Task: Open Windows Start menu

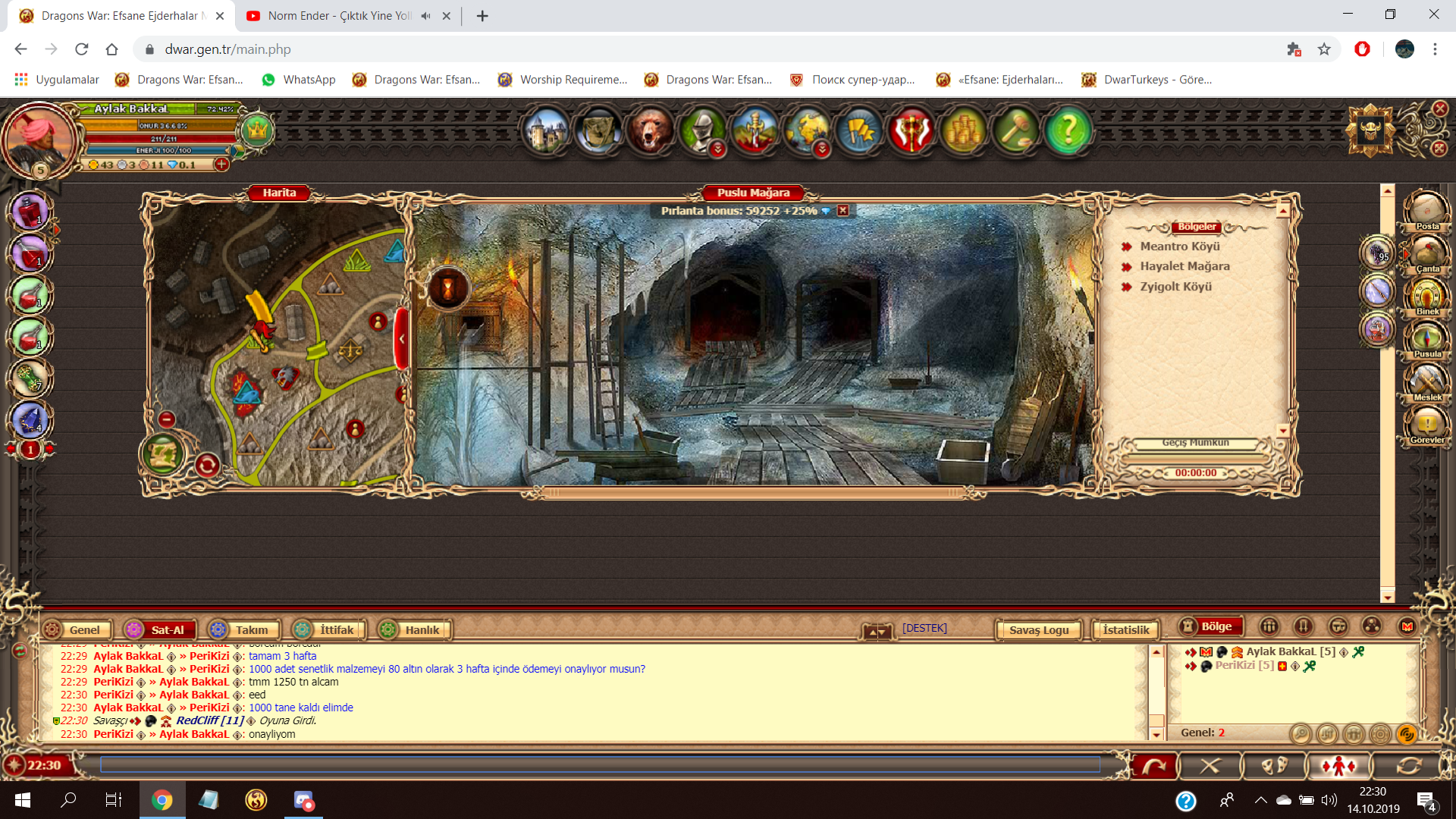Action: 23,800
